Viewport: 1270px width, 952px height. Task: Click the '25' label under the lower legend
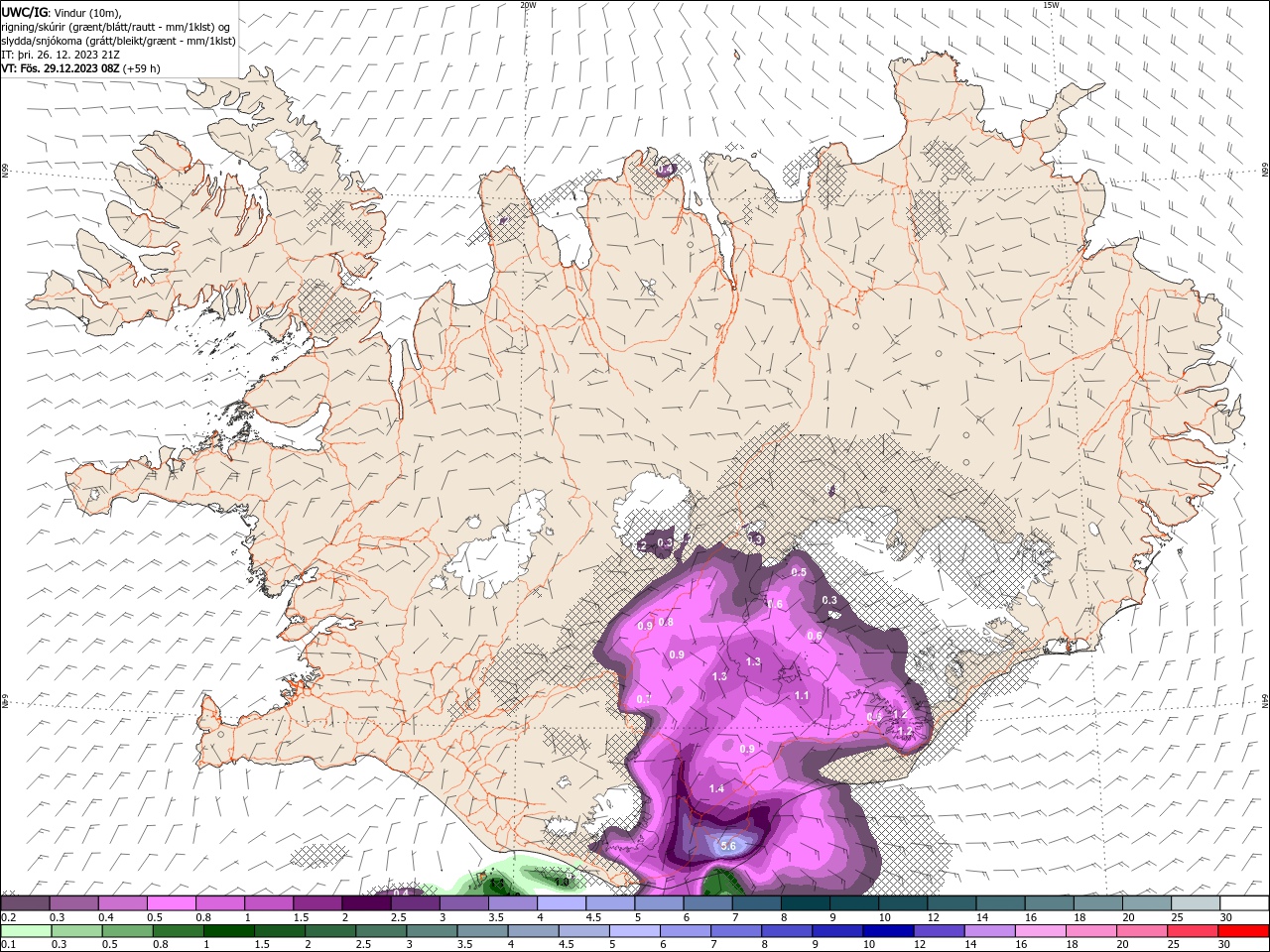[1175, 945]
